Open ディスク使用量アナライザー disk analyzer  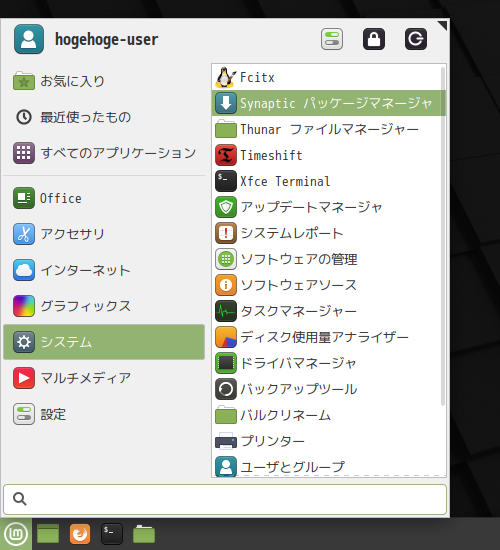pos(328,337)
